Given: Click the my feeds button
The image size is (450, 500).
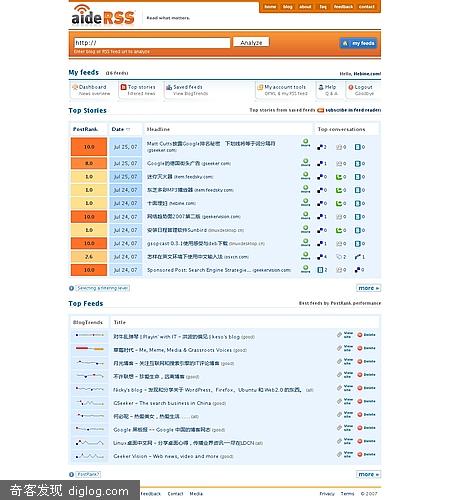Looking at the screenshot, I should click(x=358, y=43).
